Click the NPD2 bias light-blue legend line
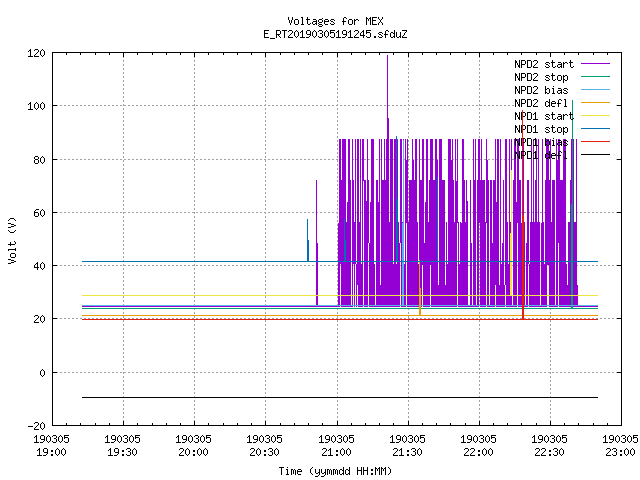The width and height of the screenshot is (640, 480). [x=595, y=90]
